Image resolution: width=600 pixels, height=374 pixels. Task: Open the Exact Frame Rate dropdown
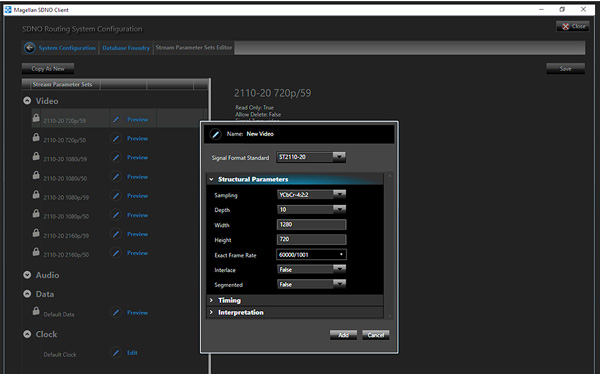tap(341, 255)
